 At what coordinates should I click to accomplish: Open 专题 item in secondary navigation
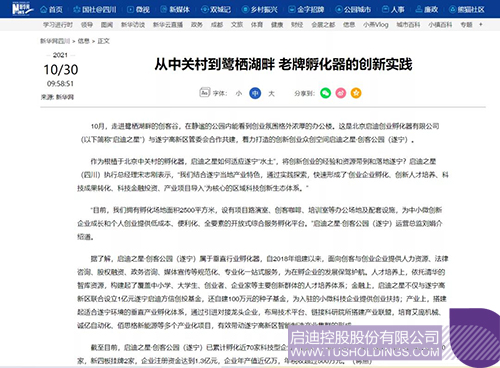pyautogui.click(x=466, y=25)
